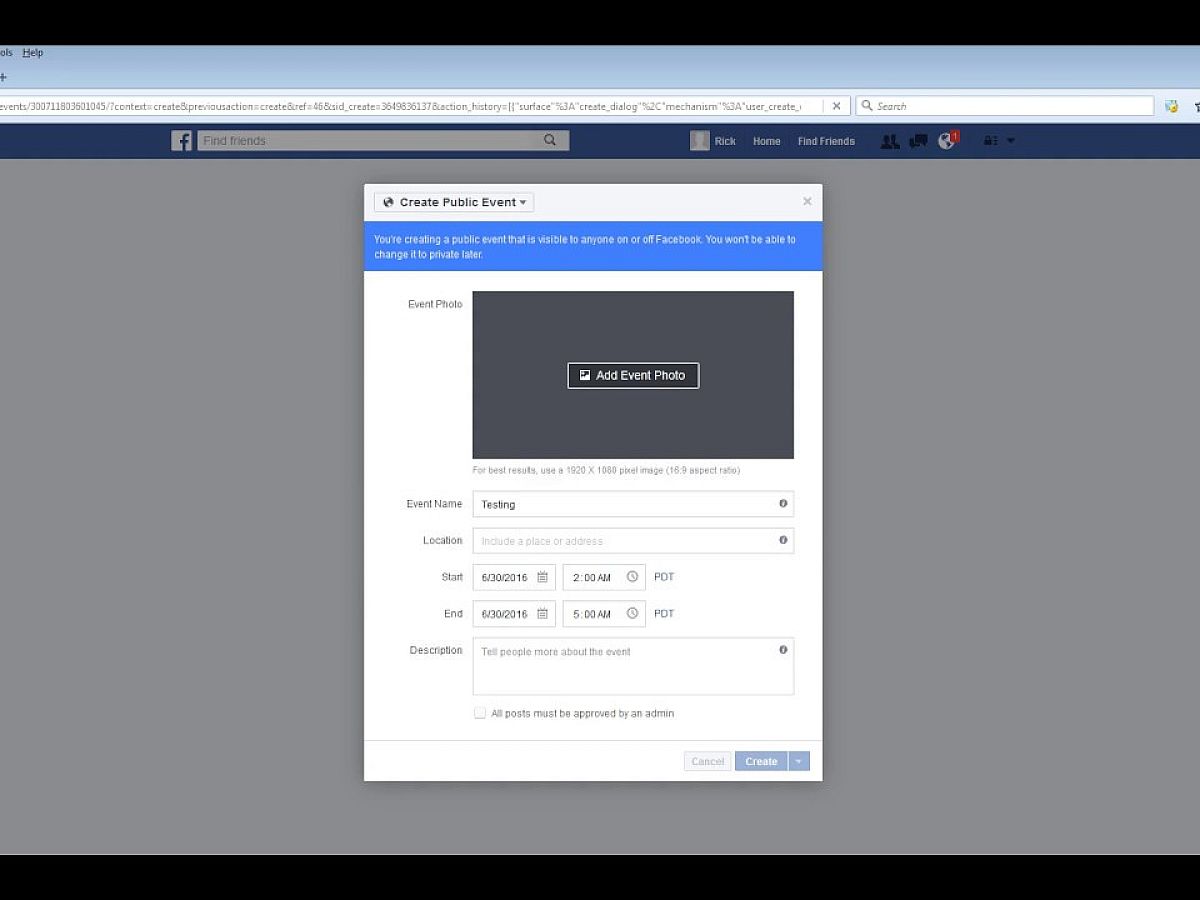Click the Cancel button
This screenshot has height=900, width=1200.
pos(707,762)
